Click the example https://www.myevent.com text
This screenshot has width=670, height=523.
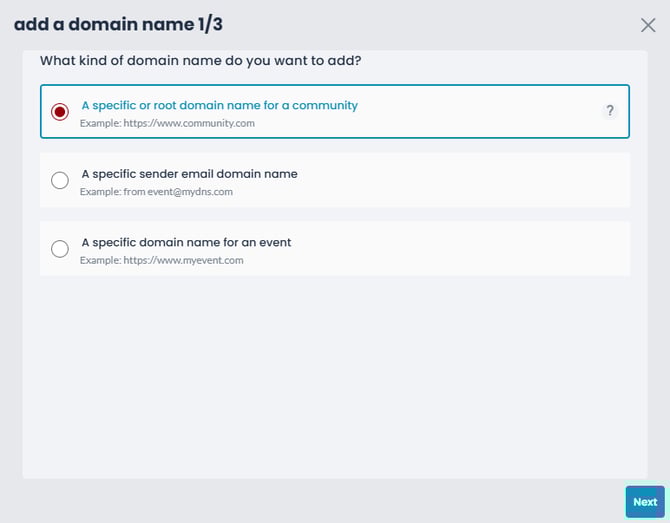[x=162, y=260]
